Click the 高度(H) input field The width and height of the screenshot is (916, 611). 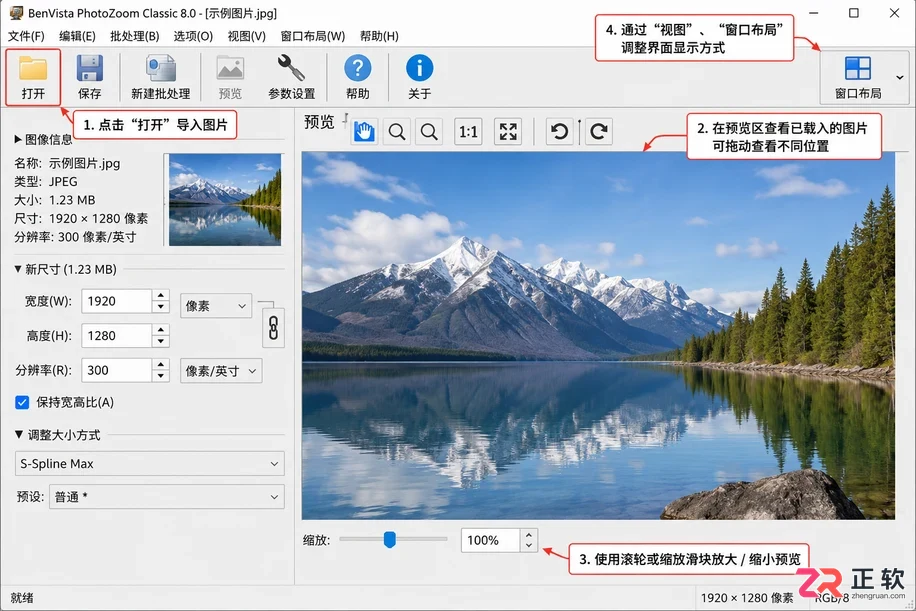pyautogui.click(x=116, y=335)
